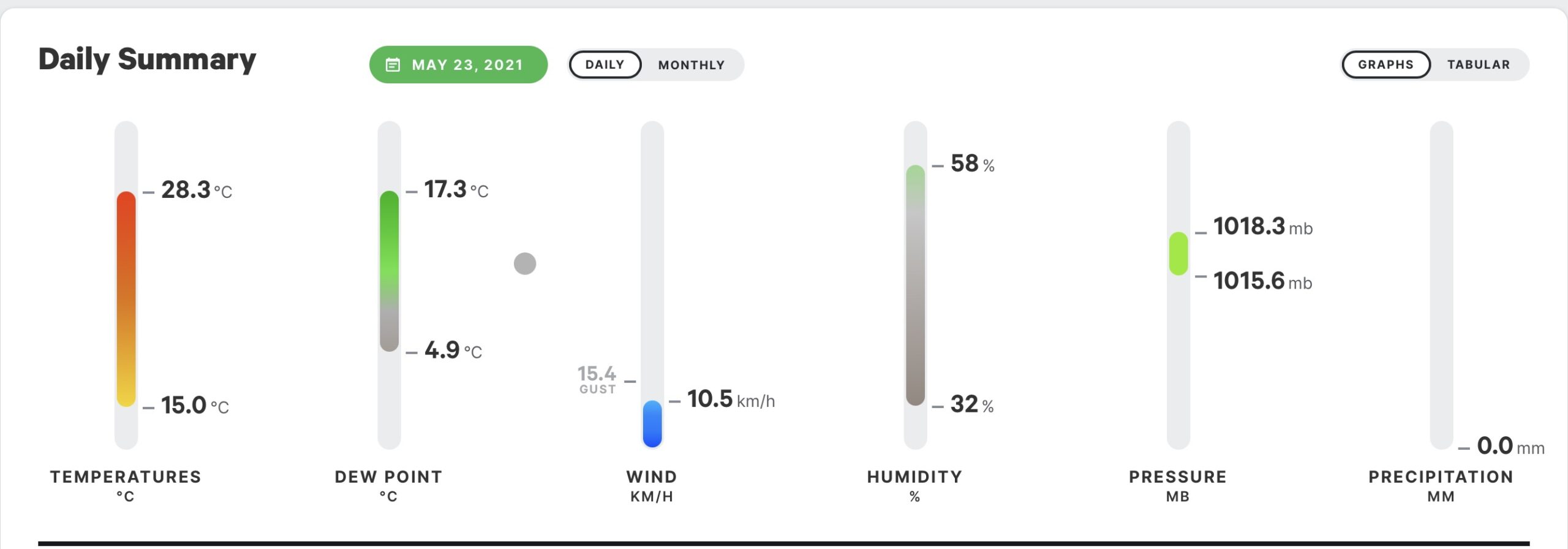The image size is (1568, 549).
Task: Click the red-orange temperature gauge bar
Action: pyautogui.click(x=126, y=298)
